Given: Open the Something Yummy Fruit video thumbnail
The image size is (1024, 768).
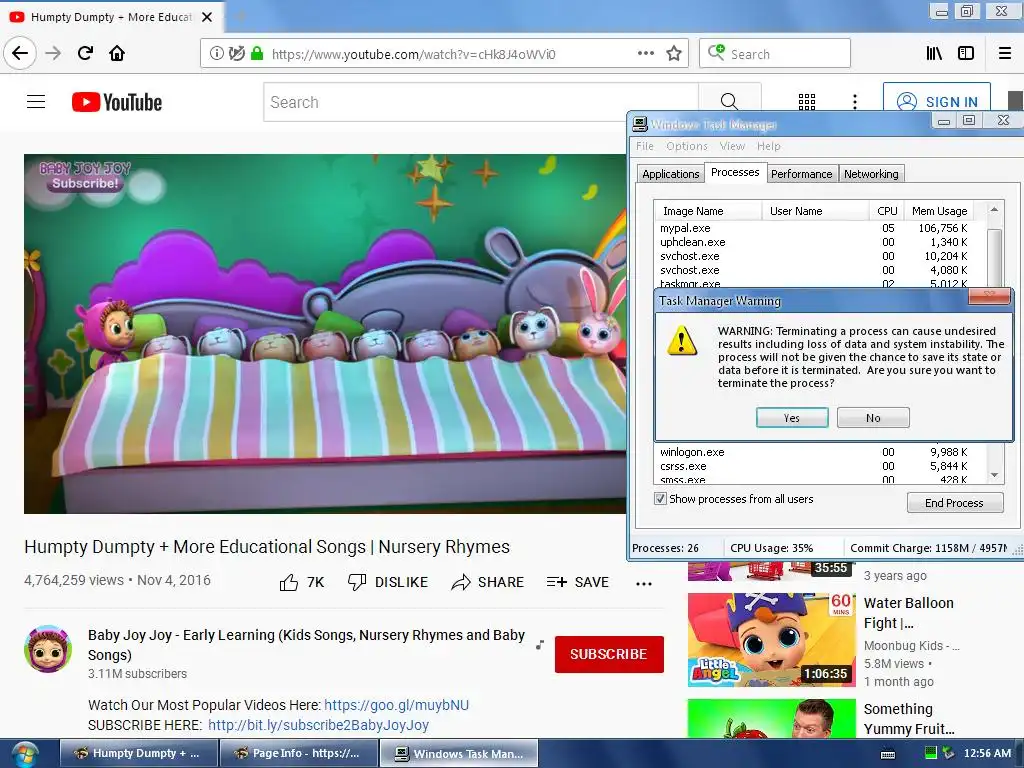Looking at the screenshot, I should coord(771,718).
